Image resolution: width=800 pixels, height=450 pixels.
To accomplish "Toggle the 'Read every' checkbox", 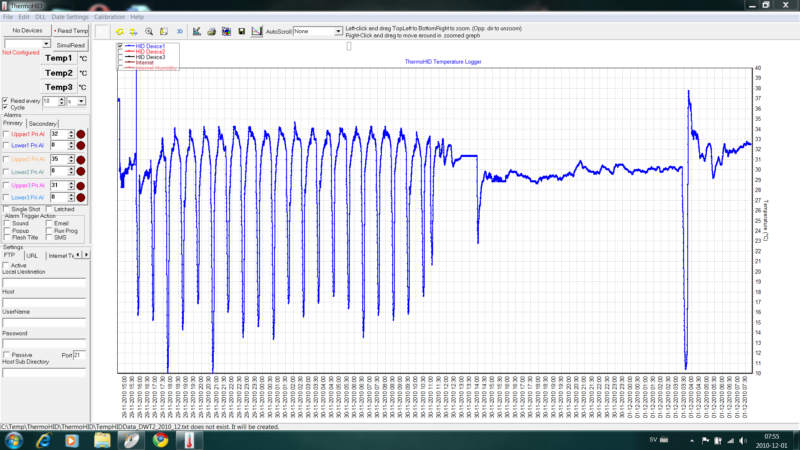I will point(6,101).
